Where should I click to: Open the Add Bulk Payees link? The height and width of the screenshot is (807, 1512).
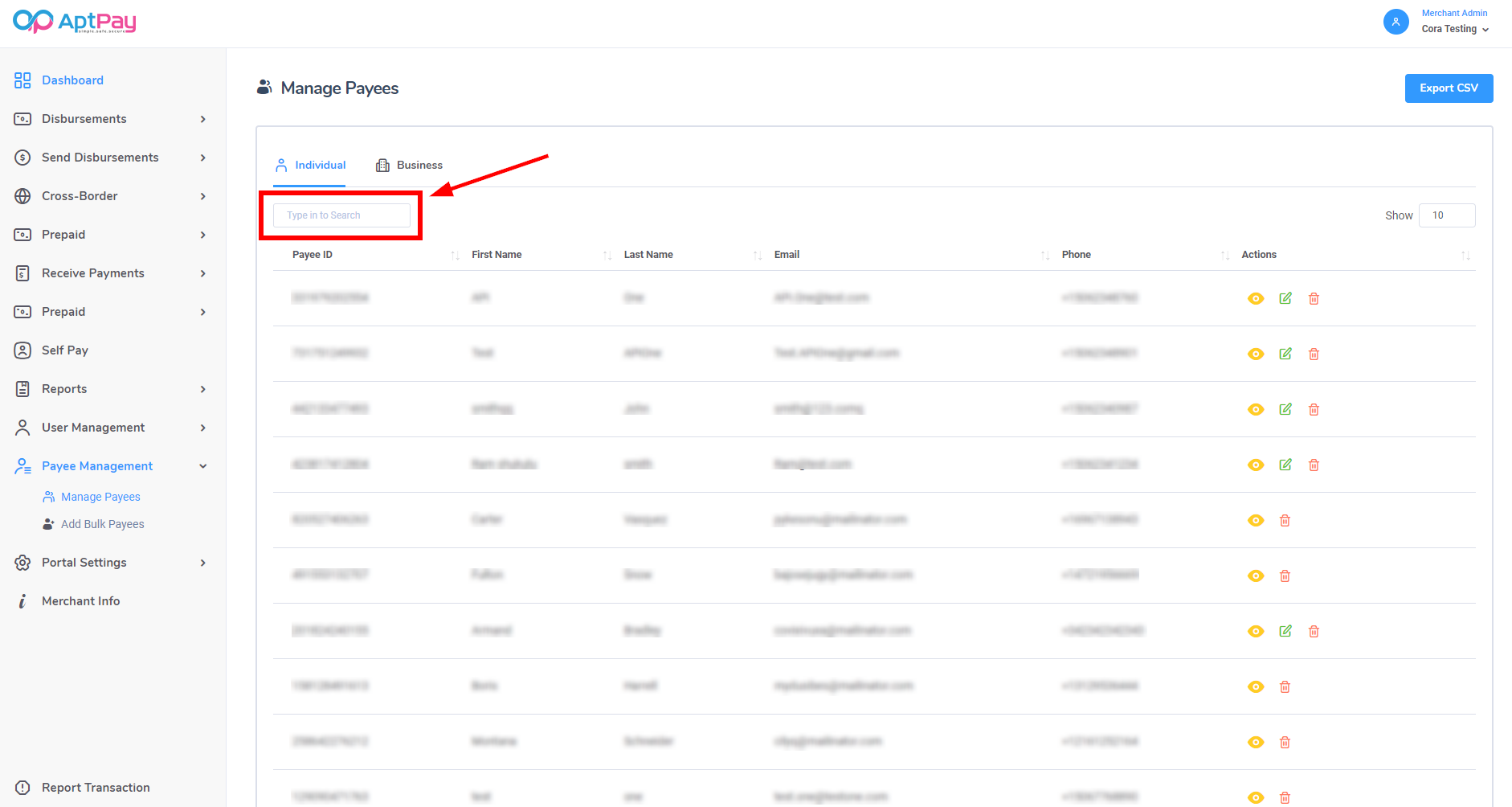pyautogui.click(x=102, y=524)
